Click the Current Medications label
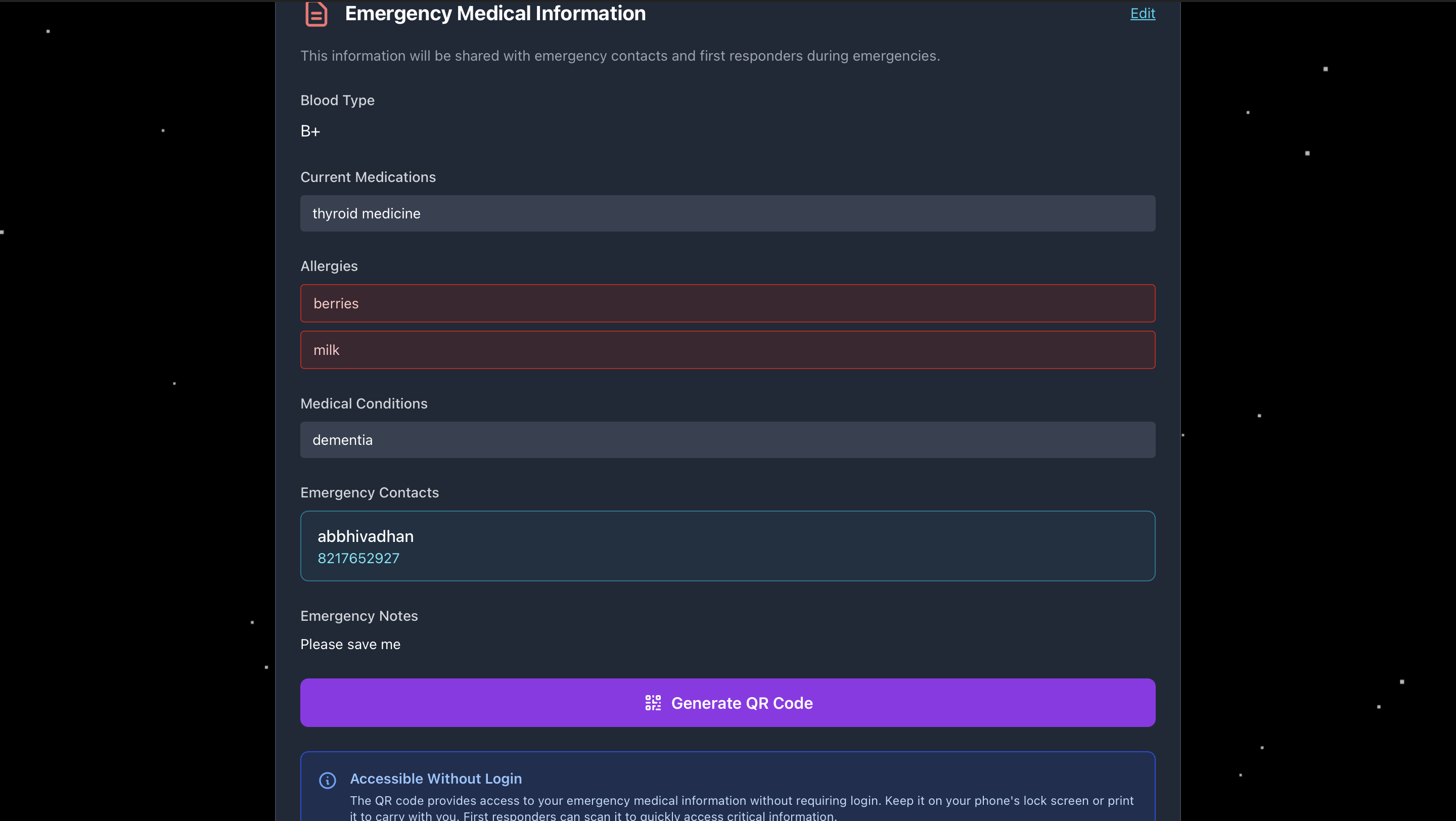Screen dimensions: 1456x821 tap(368, 177)
